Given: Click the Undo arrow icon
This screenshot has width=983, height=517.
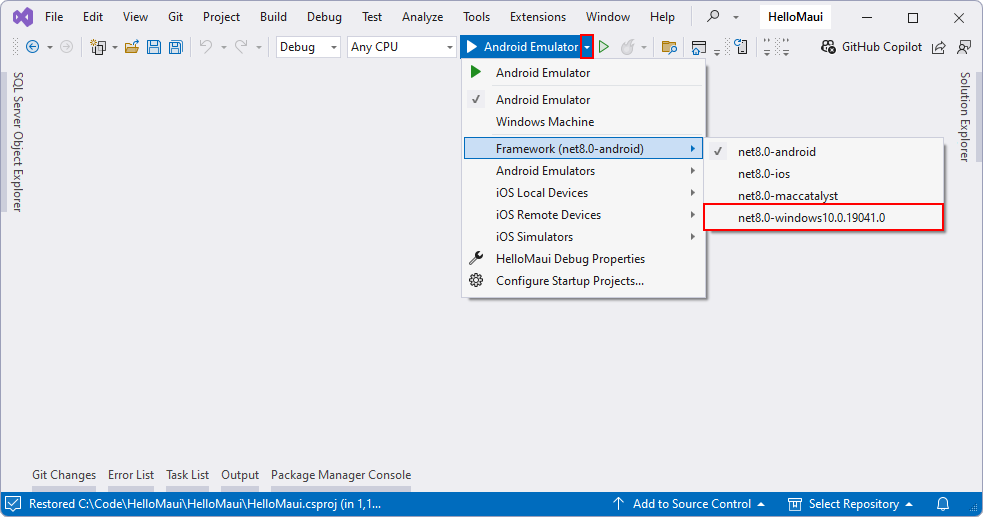Looking at the screenshot, I should [x=206, y=47].
